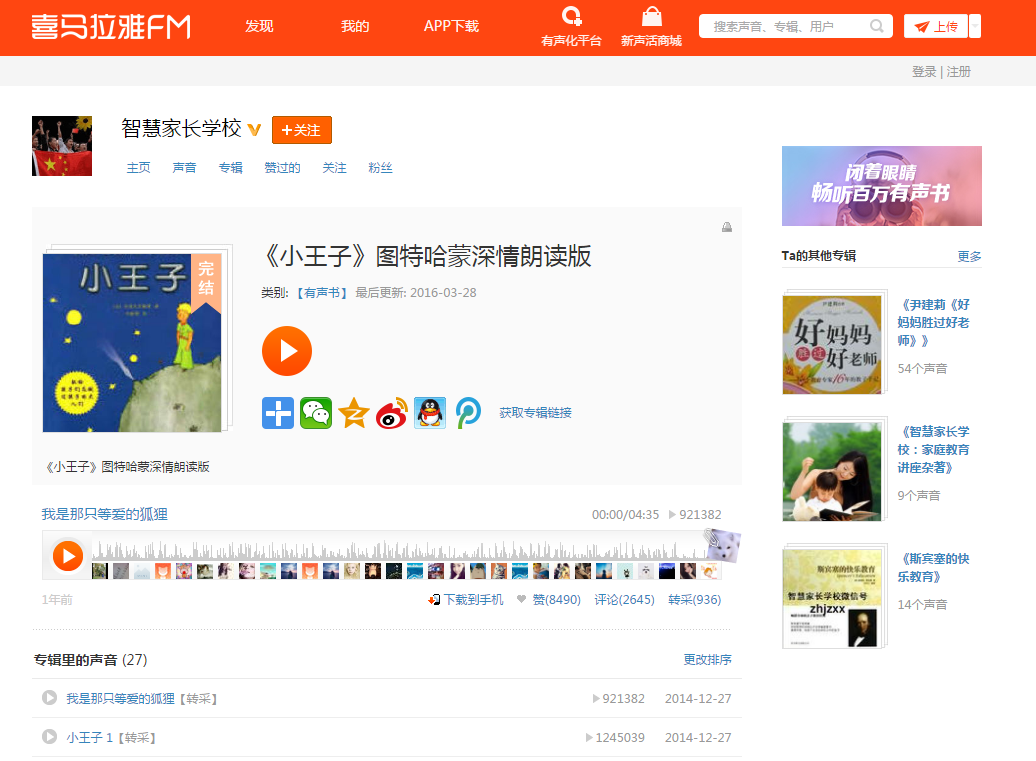This screenshot has width=1036, height=761.
Task: Play the album with the big orange button
Action: pyautogui.click(x=287, y=351)
